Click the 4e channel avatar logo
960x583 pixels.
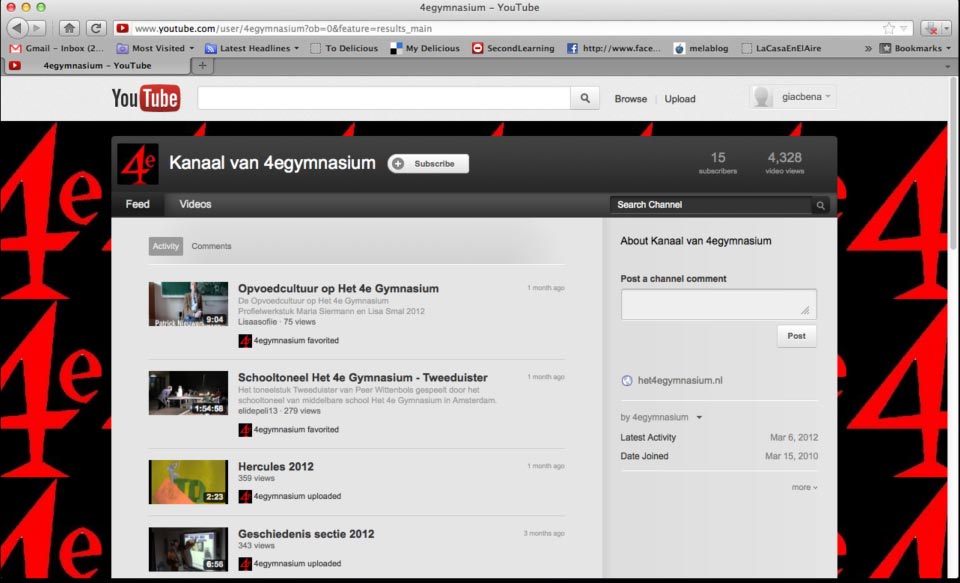tap(138, 164)
